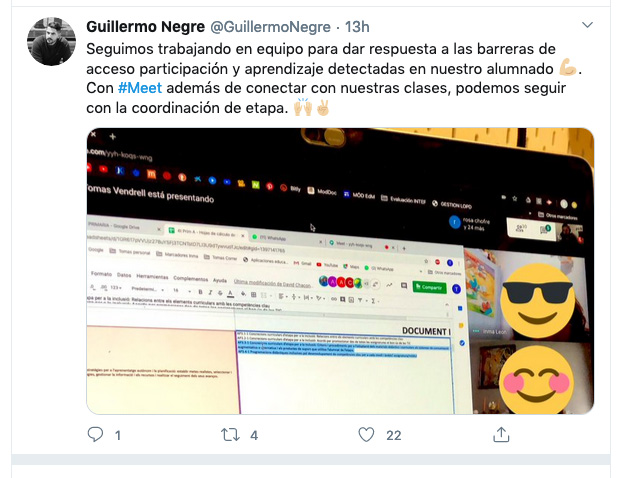Open the @GuillermoNegre handle
This screenshot has width=638, height=478.
click(x=270, y=27)
